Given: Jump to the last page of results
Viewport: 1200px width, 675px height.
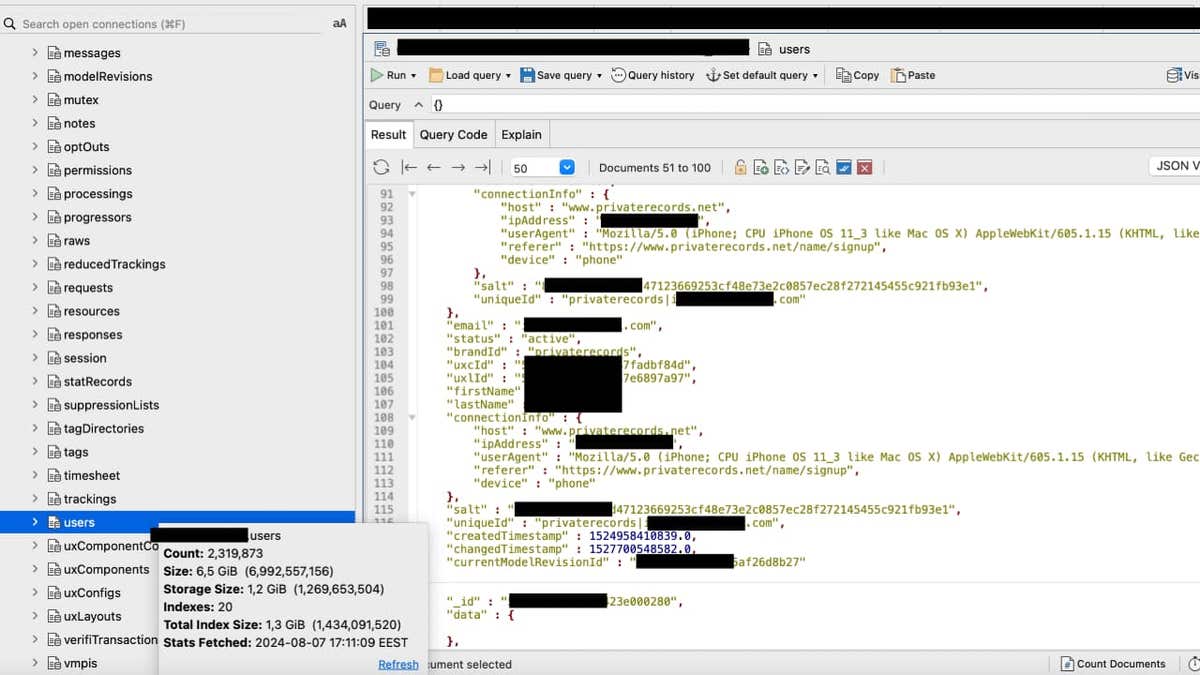Looking at the screenshot, I should 483,168.
